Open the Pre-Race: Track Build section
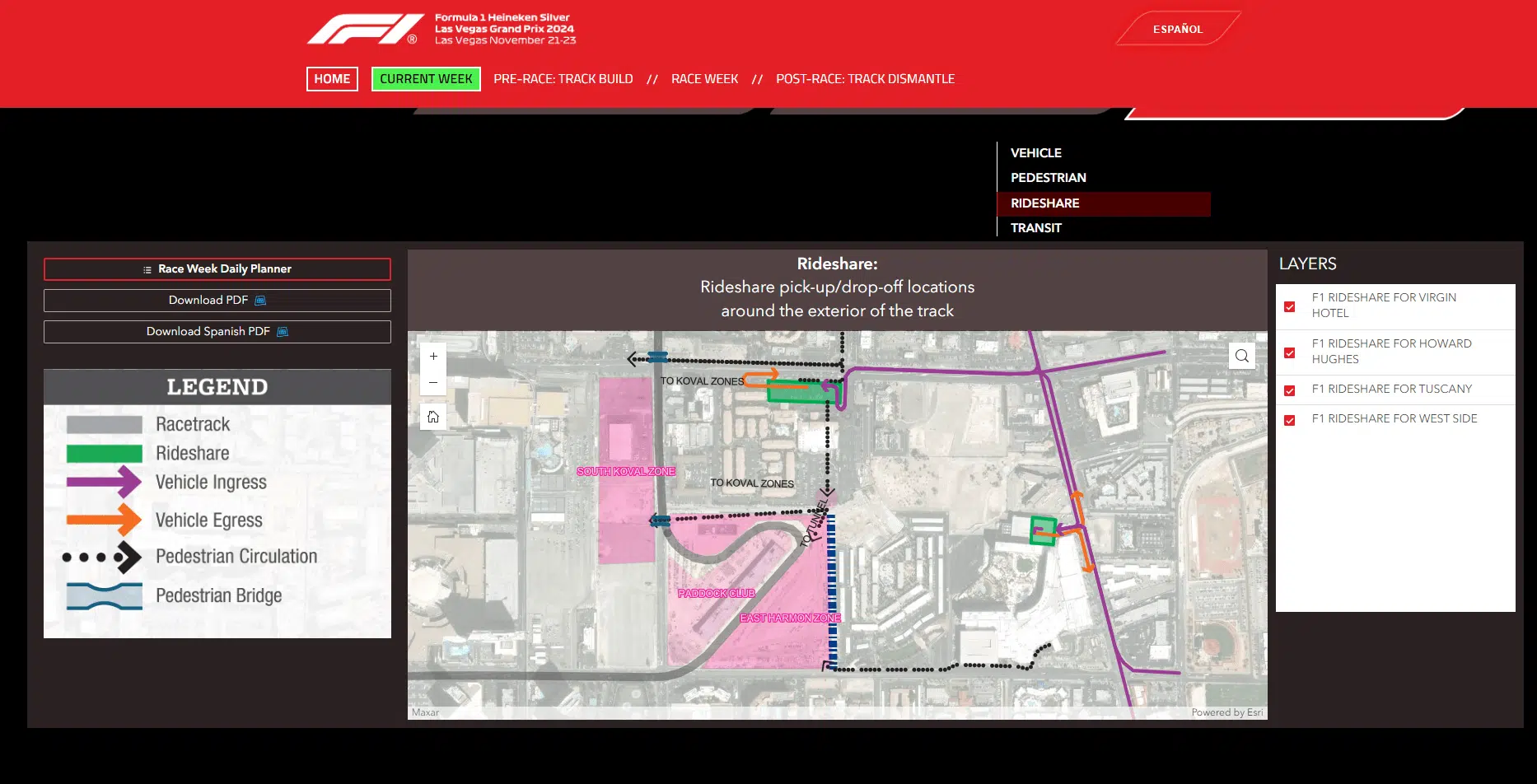The height and width of the screenshot is (784, 1537). click(563, 79)
